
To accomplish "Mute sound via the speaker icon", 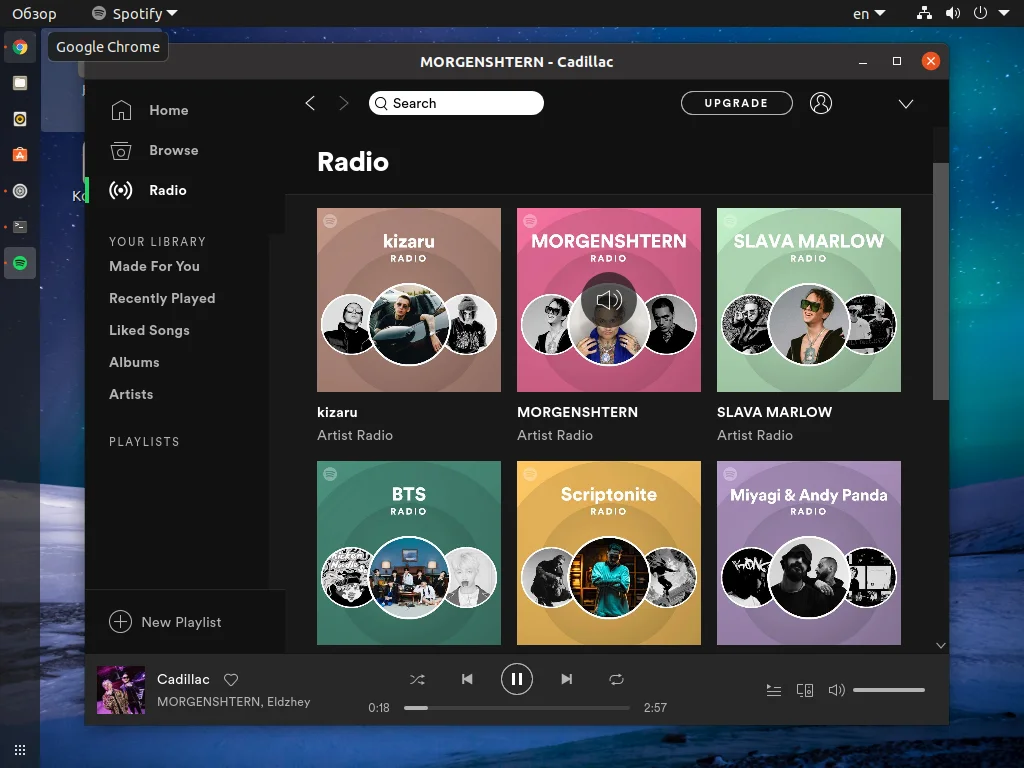I will point(836,690).
